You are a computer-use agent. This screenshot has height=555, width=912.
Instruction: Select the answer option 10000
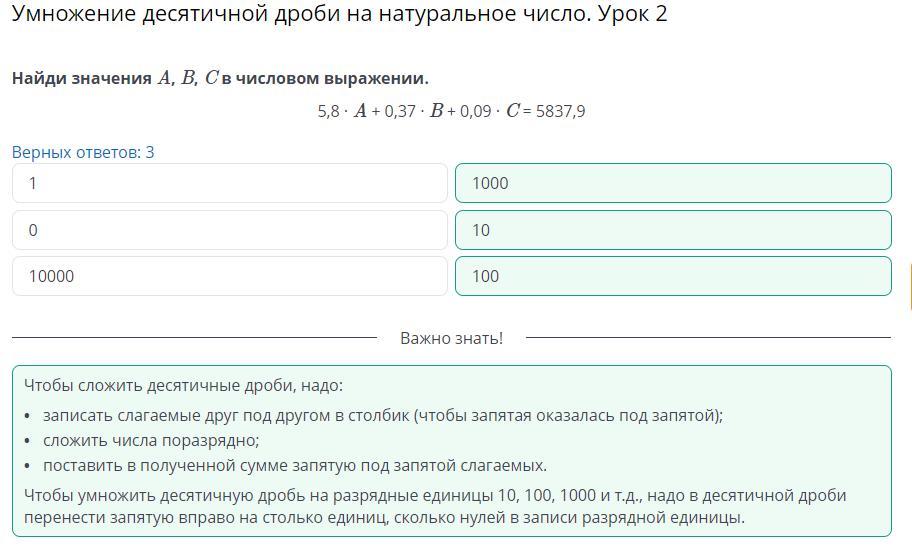pyautogui.click(x=229, y=276)
